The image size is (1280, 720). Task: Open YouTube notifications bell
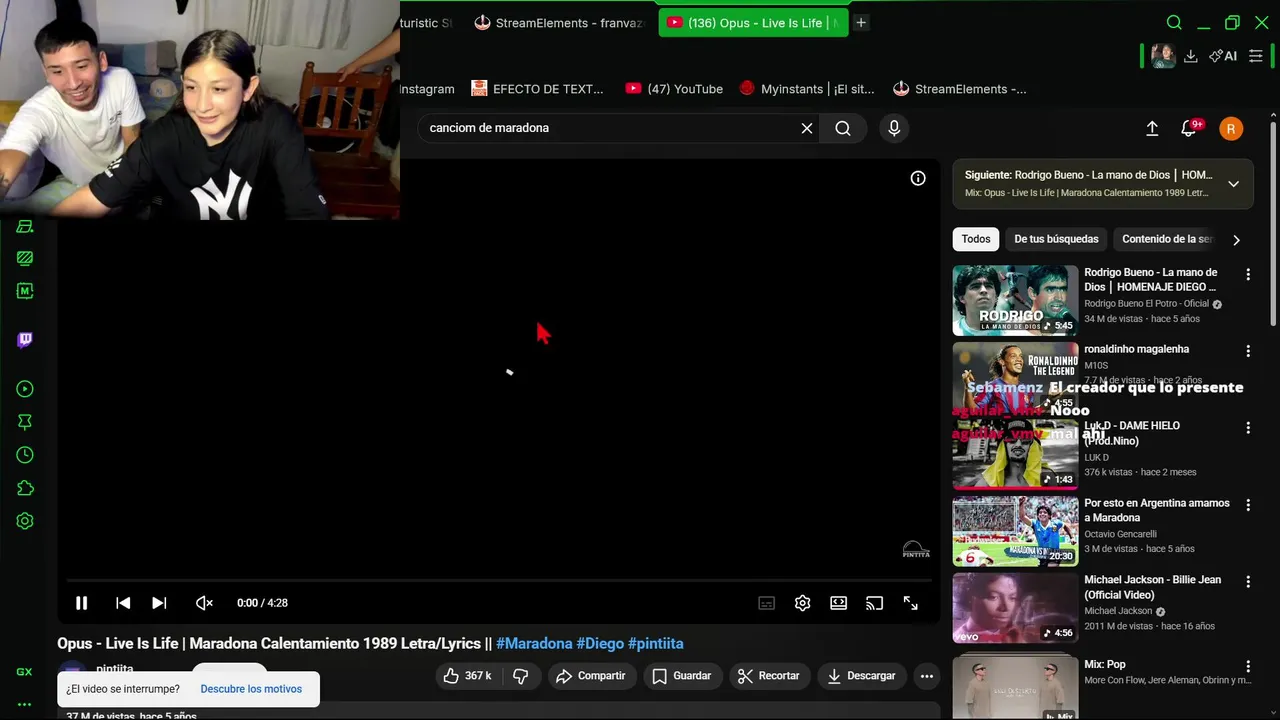(x=1189, y=128)
